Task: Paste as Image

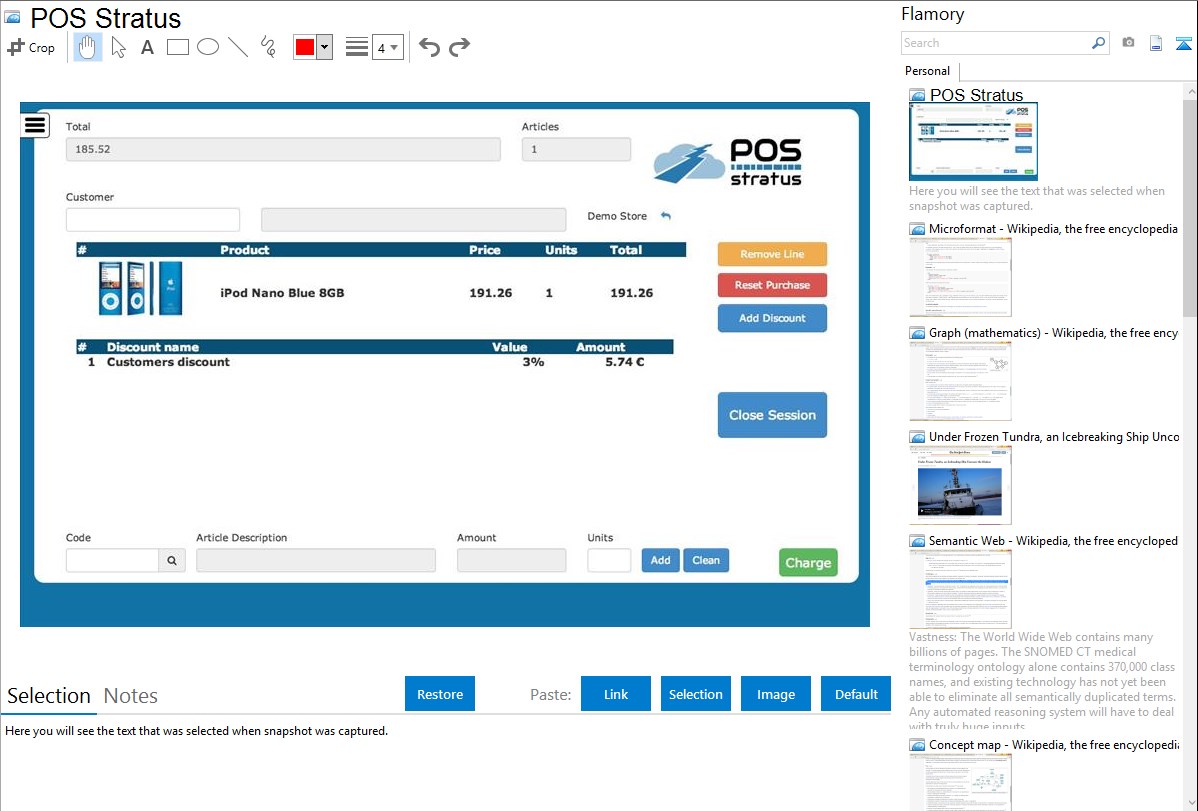Action: 775,694
